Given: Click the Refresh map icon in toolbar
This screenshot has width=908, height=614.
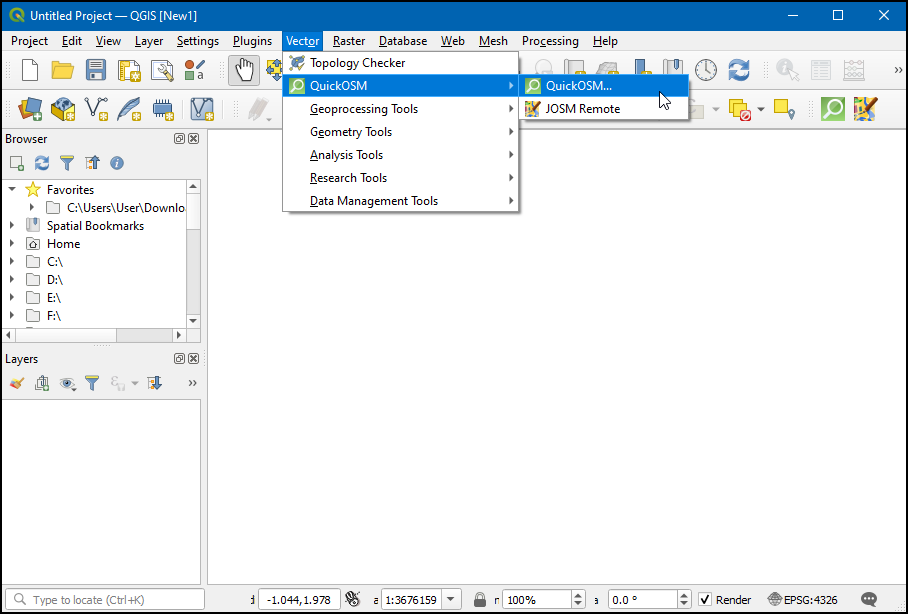Looking at the screenshot, I should click(x=739, y=70).
